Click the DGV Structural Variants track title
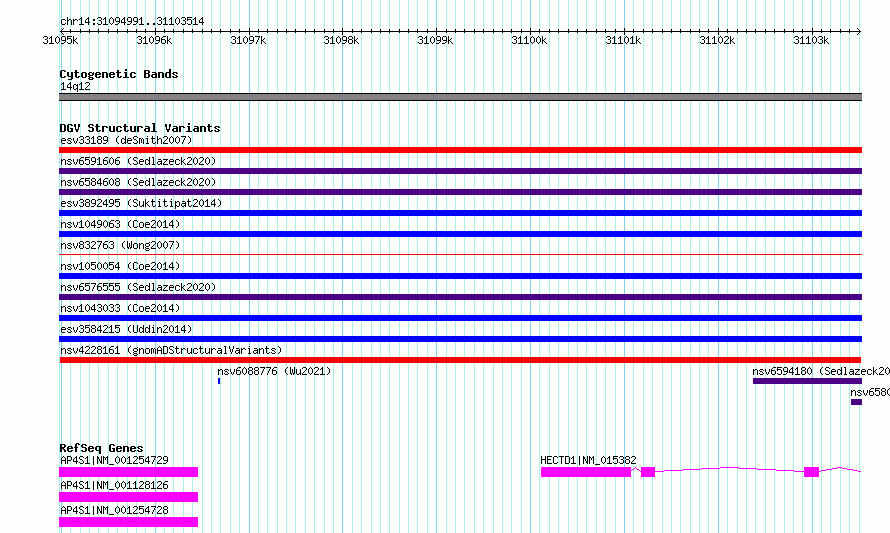This screenshot has width=890, height=533. click(x=140, y=128)
